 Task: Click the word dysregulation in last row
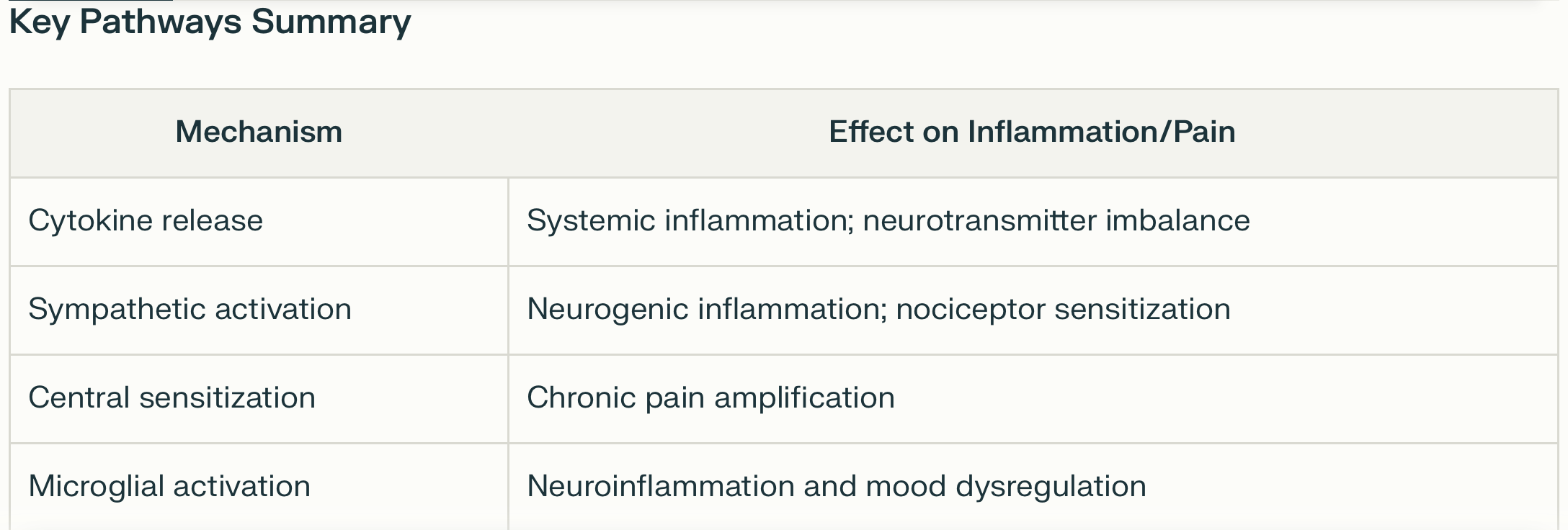pos(1051,488)
